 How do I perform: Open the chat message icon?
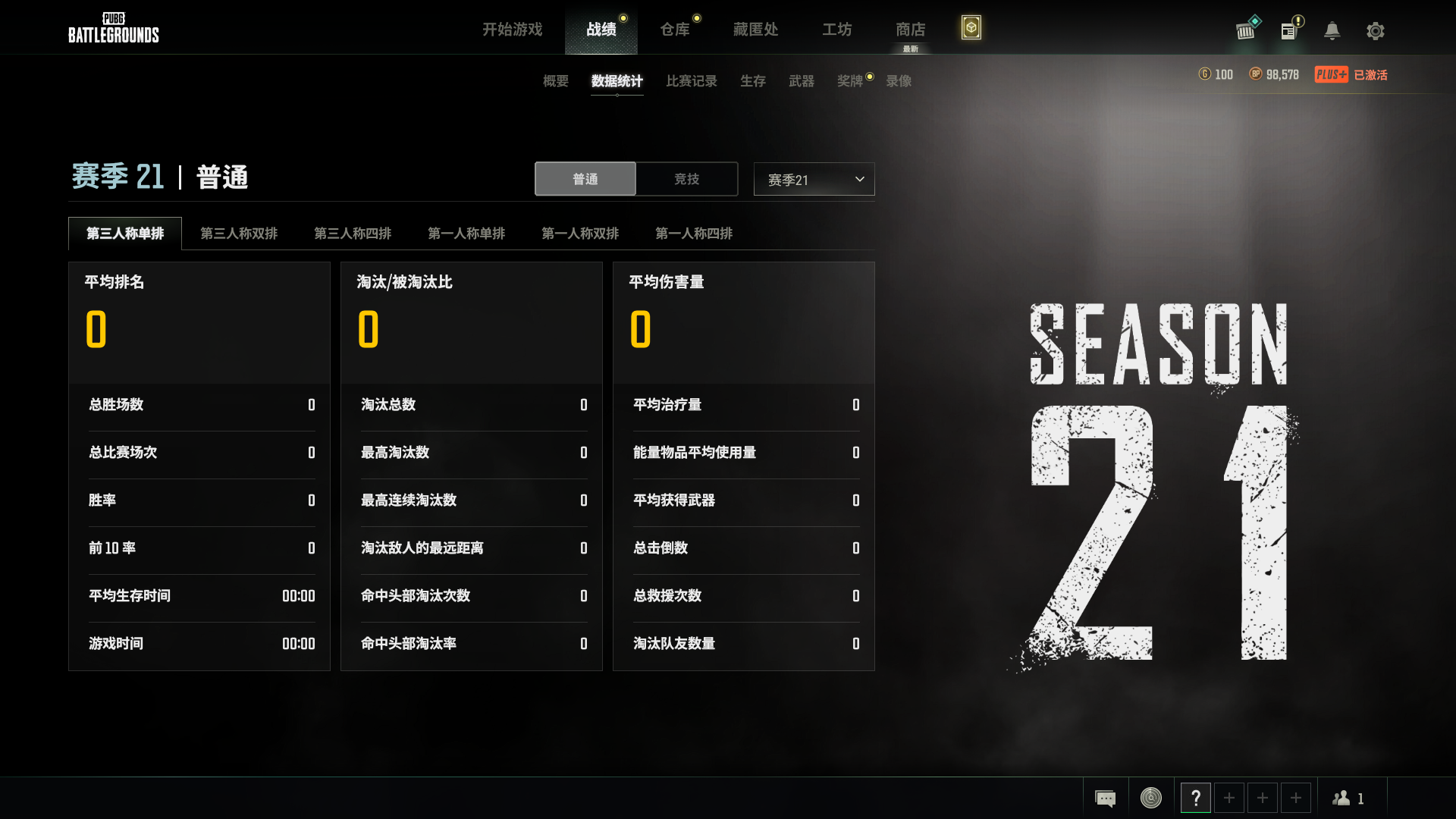(x=1106, y=798)
